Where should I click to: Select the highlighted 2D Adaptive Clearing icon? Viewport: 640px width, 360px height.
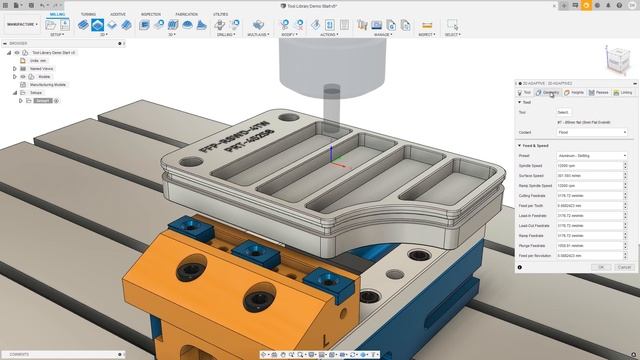97,25
